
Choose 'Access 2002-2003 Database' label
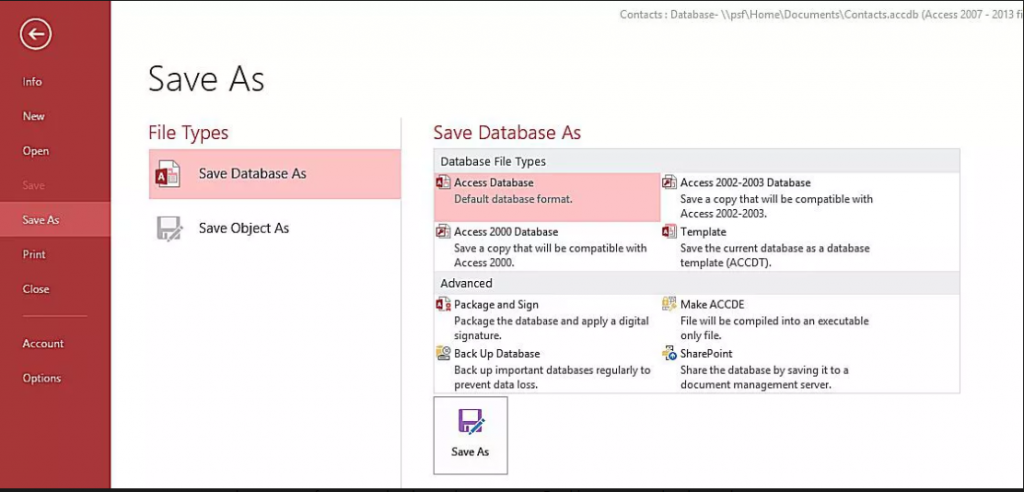pyautogui.click(x=745, y=183)
